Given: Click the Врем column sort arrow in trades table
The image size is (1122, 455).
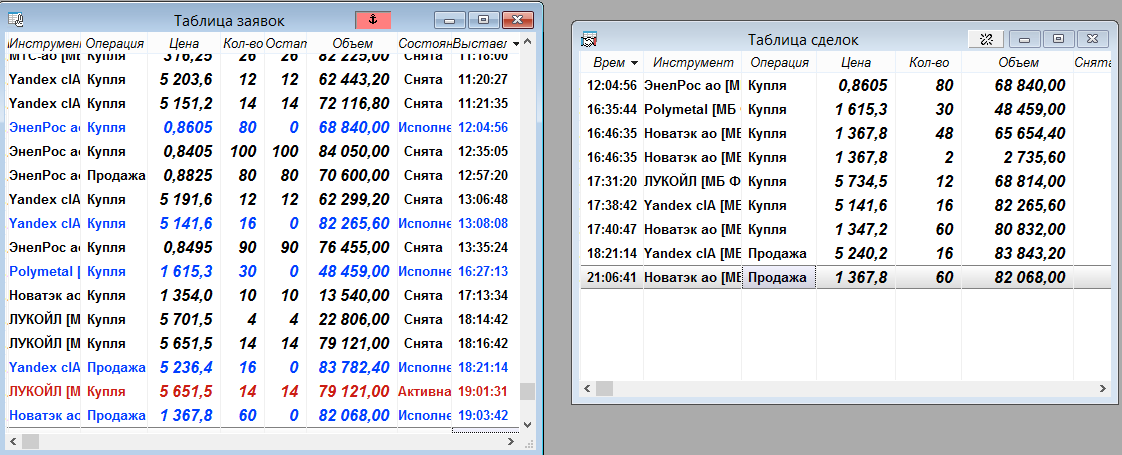Looking at the screenshot, I should pyautogui.click(x=633, y=63).
